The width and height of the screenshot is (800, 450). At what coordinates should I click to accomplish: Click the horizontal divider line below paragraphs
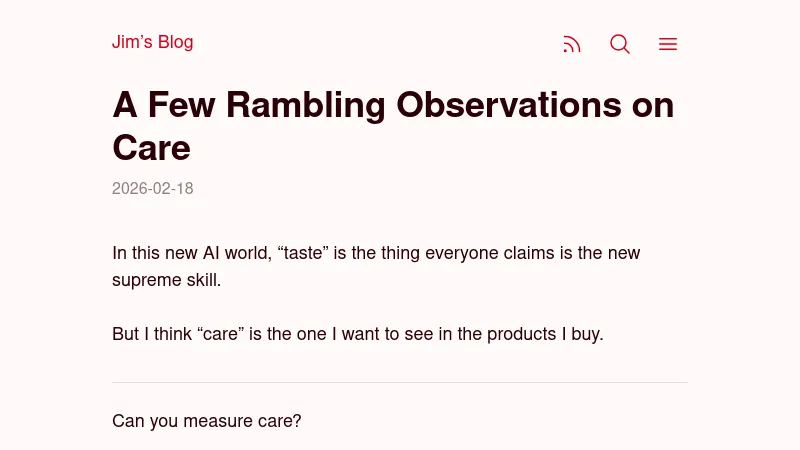click(x=400, y=382)
